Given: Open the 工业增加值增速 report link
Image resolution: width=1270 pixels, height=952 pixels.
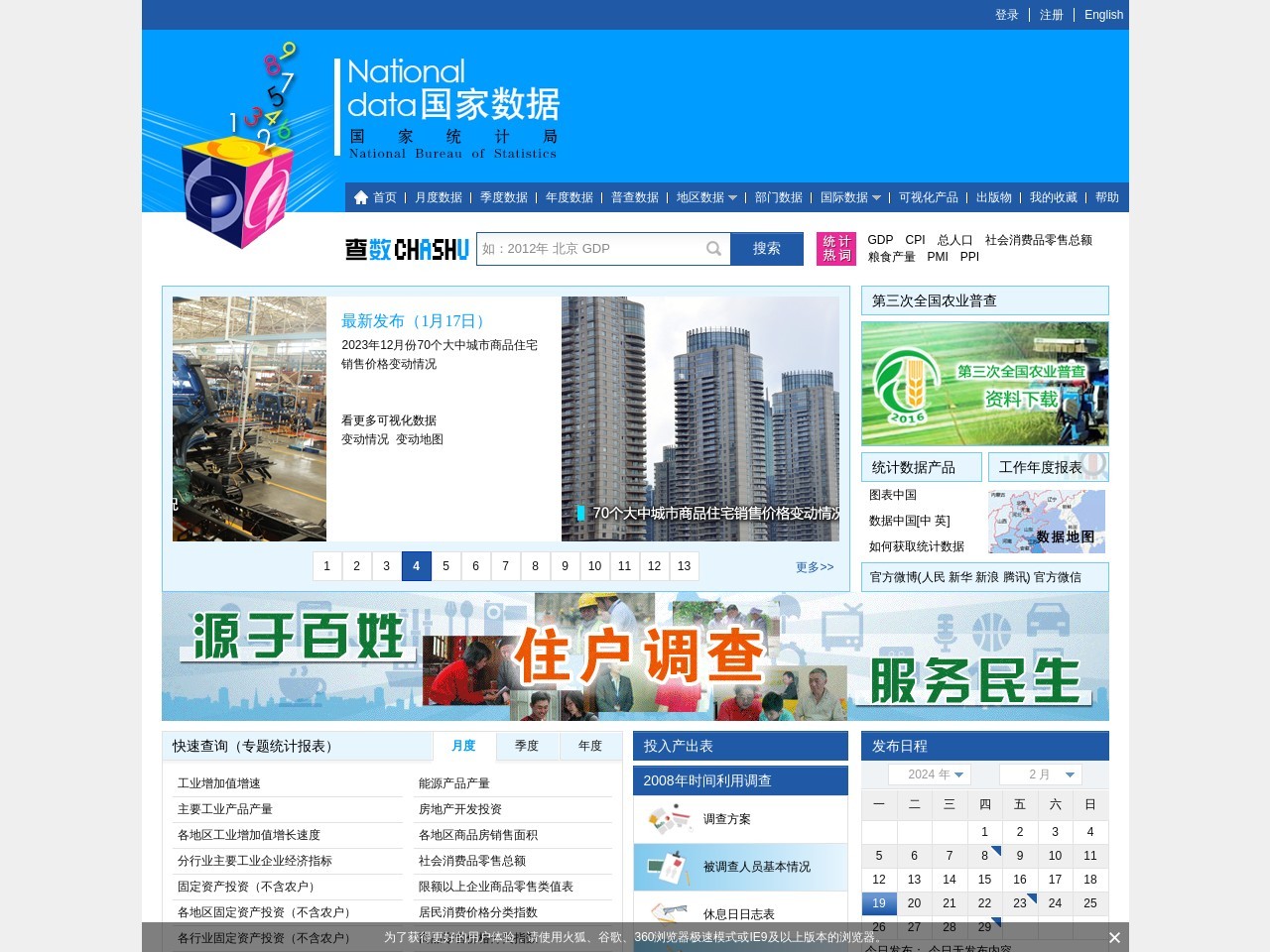Looking at the screenshot, I should (219, 783).
